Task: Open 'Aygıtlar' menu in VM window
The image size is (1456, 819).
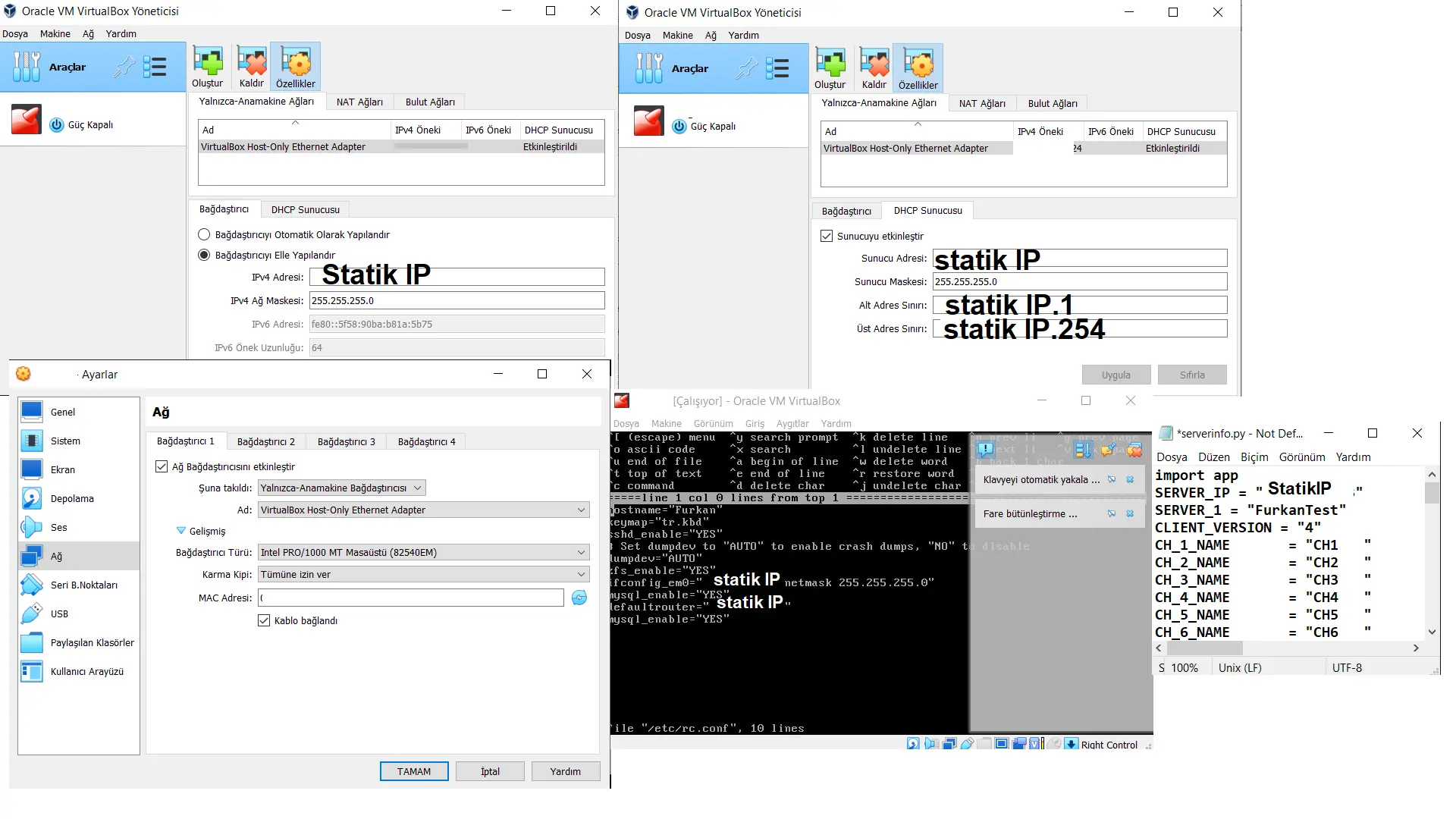Action: point(792,423)
